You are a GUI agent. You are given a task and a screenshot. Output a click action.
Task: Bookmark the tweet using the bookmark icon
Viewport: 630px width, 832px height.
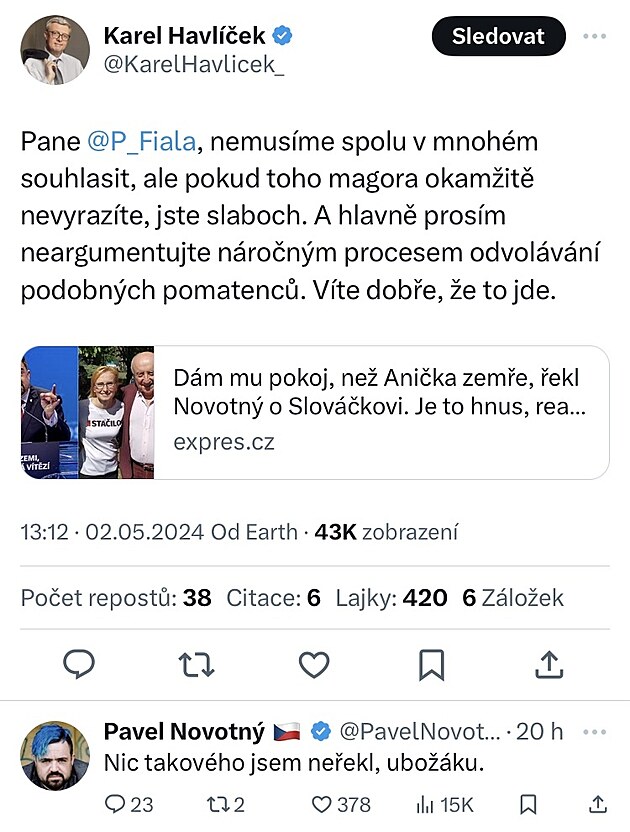pos(431,663)
